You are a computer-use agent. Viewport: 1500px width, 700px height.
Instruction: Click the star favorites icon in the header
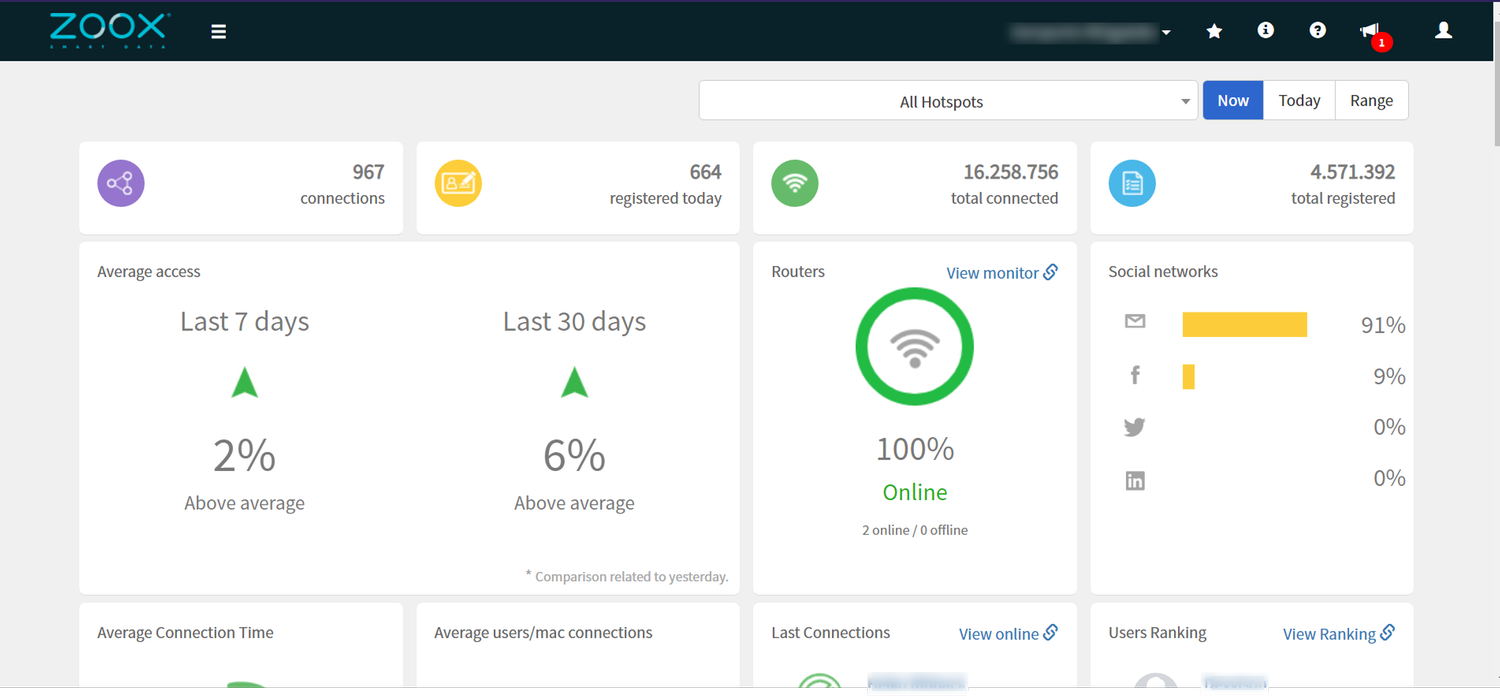pos(1213,31)
